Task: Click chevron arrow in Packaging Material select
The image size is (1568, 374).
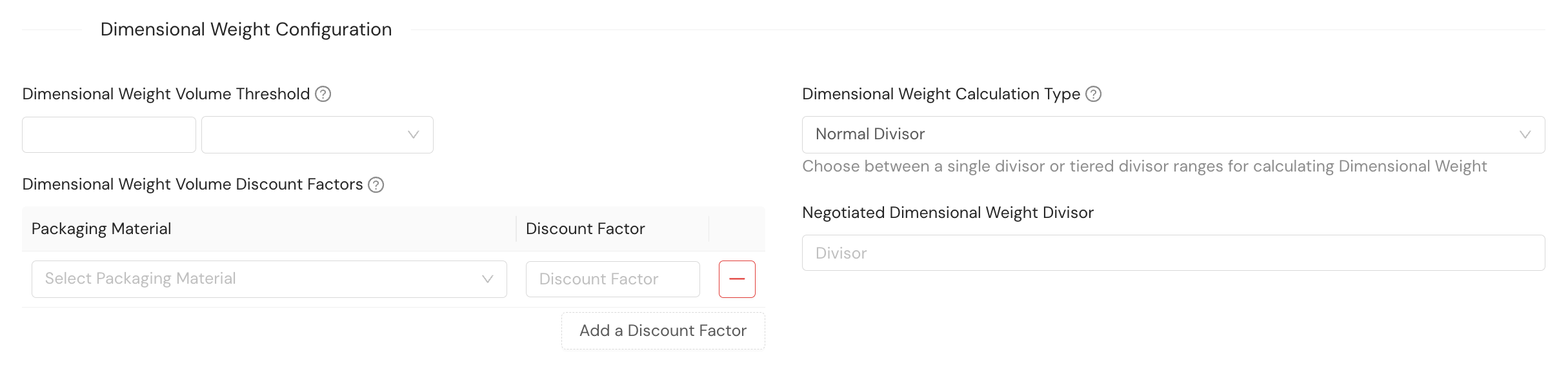Action: coord(488,279)
